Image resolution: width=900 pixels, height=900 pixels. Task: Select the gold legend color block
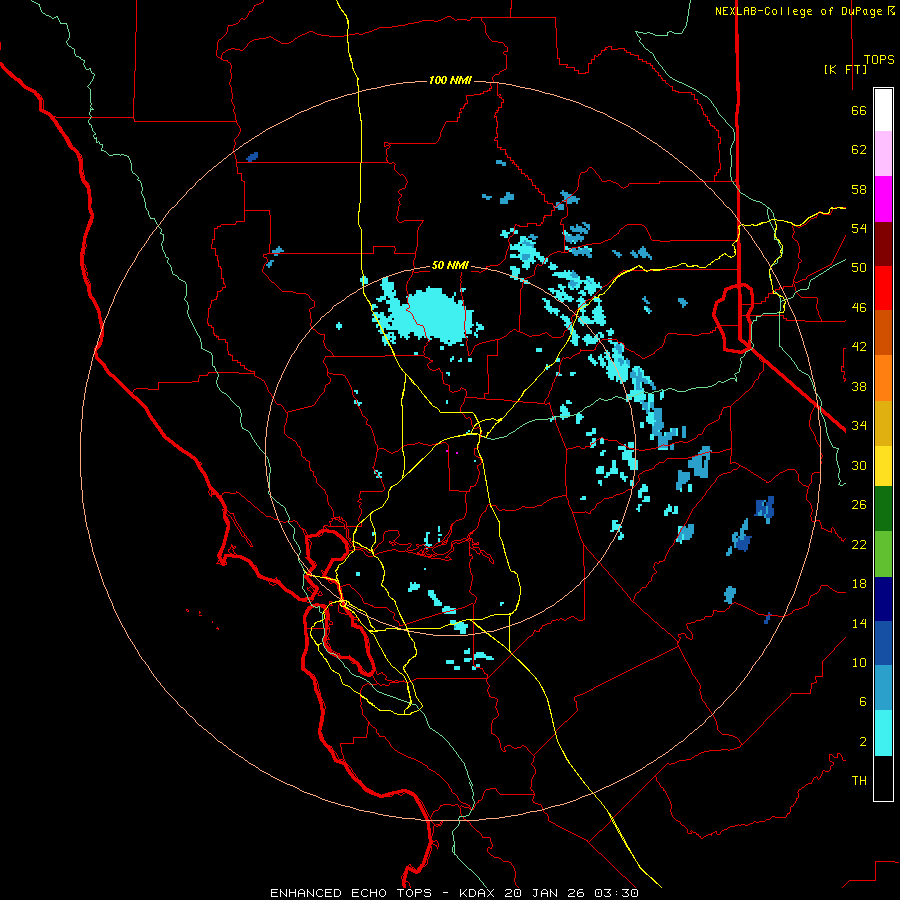(883, 424)
